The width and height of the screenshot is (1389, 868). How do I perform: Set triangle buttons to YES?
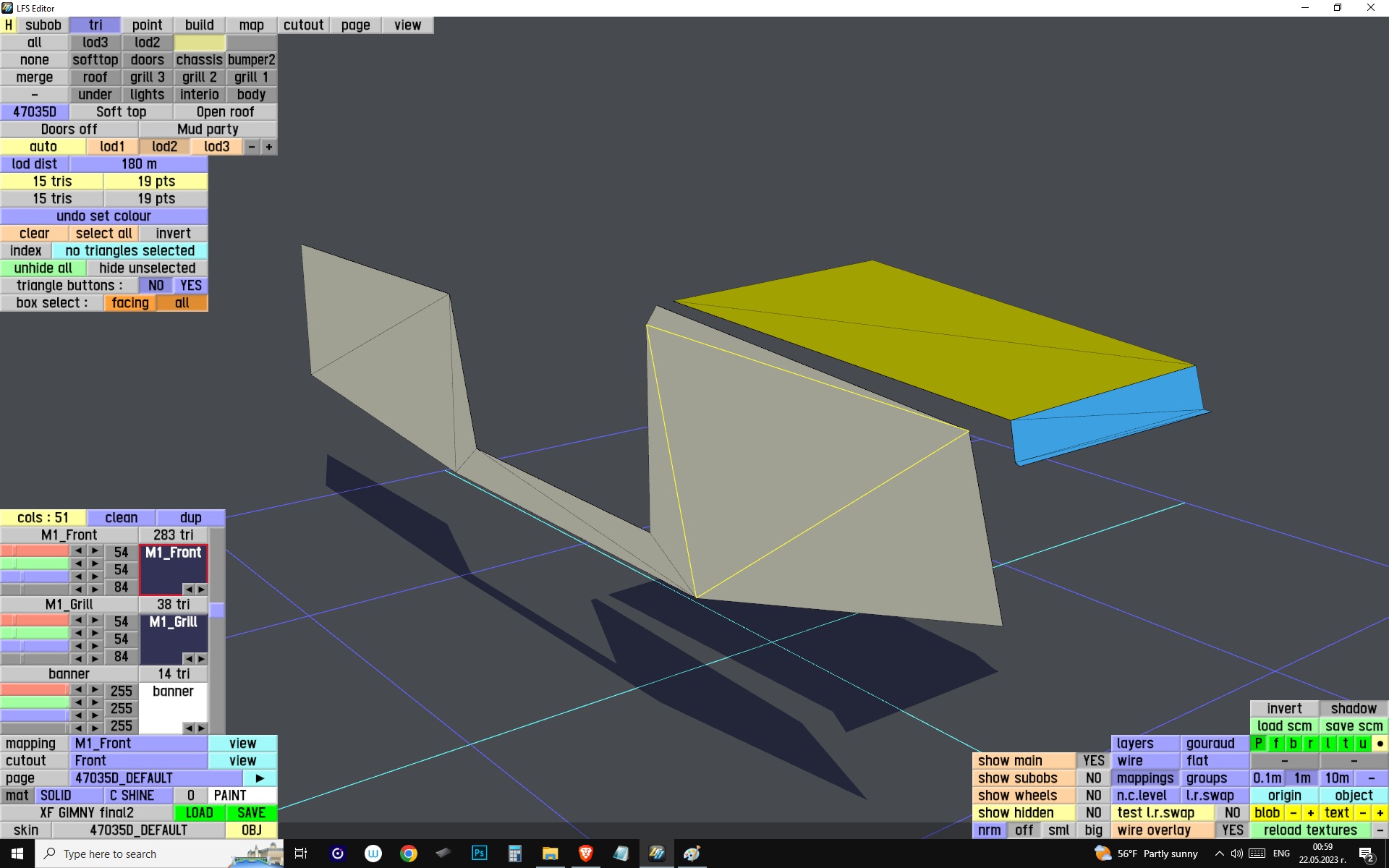coord(191,286)
